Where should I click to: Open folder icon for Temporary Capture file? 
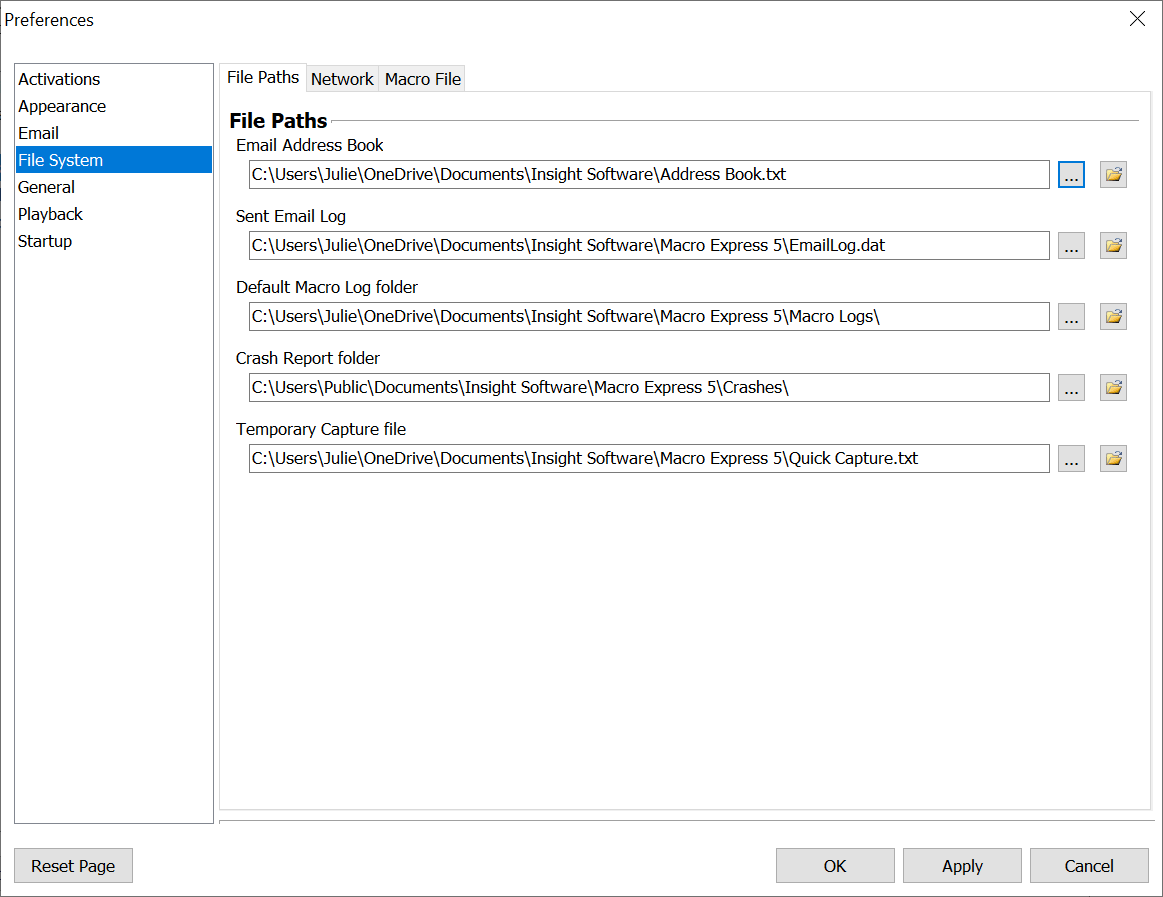coord(1113,458)
